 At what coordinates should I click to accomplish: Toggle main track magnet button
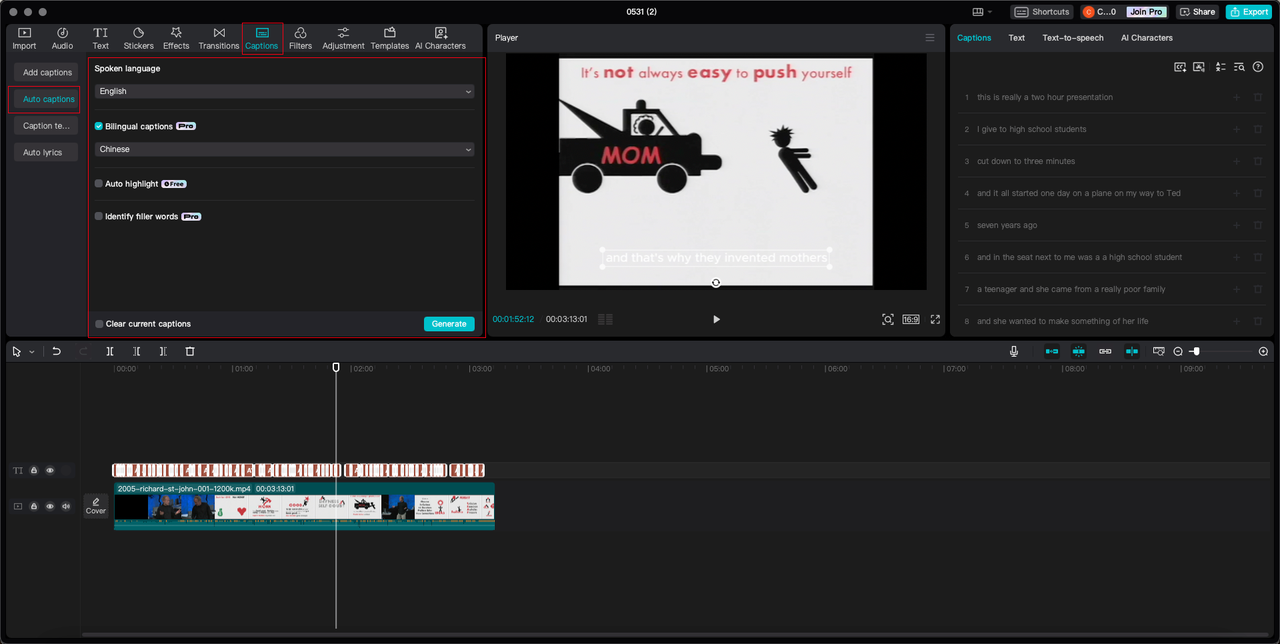(x=1052, y=351)
